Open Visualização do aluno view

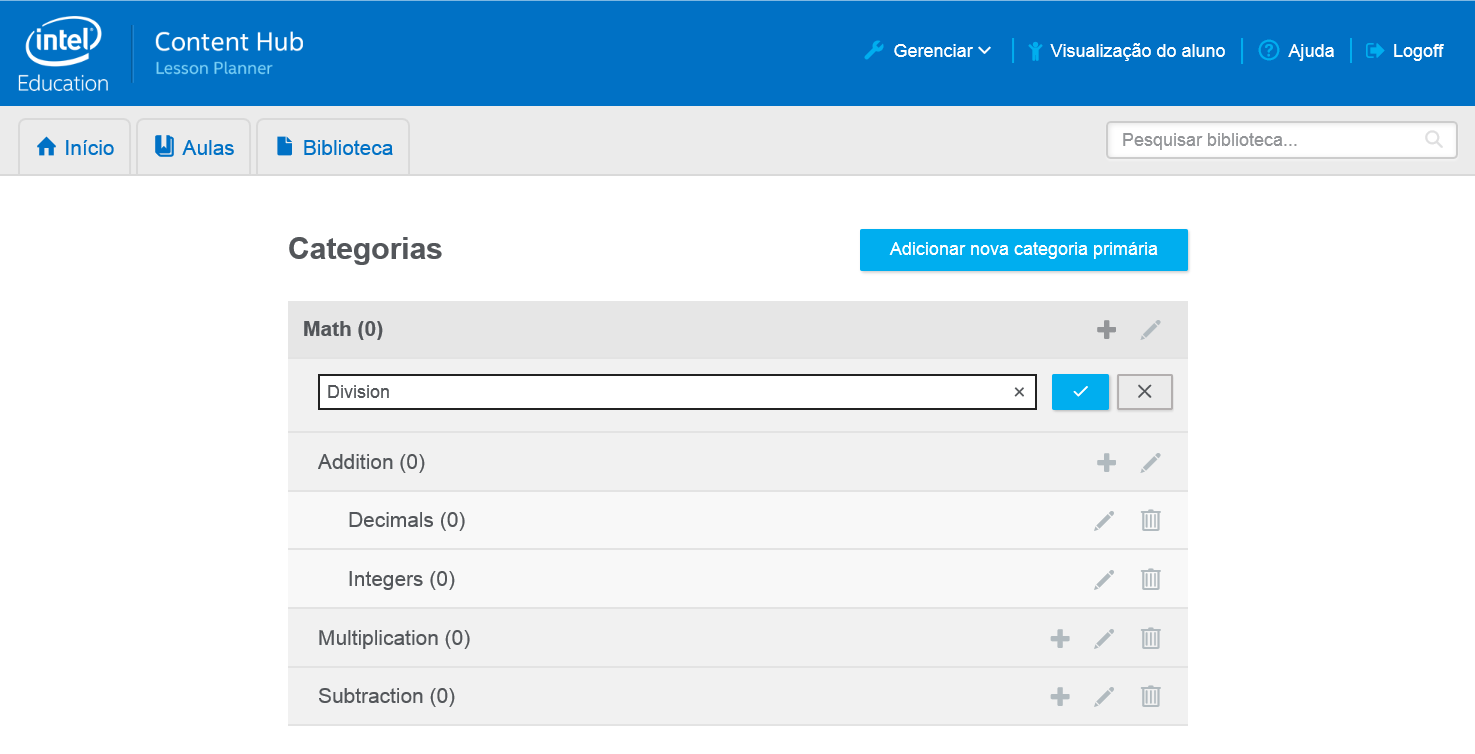1126,51
